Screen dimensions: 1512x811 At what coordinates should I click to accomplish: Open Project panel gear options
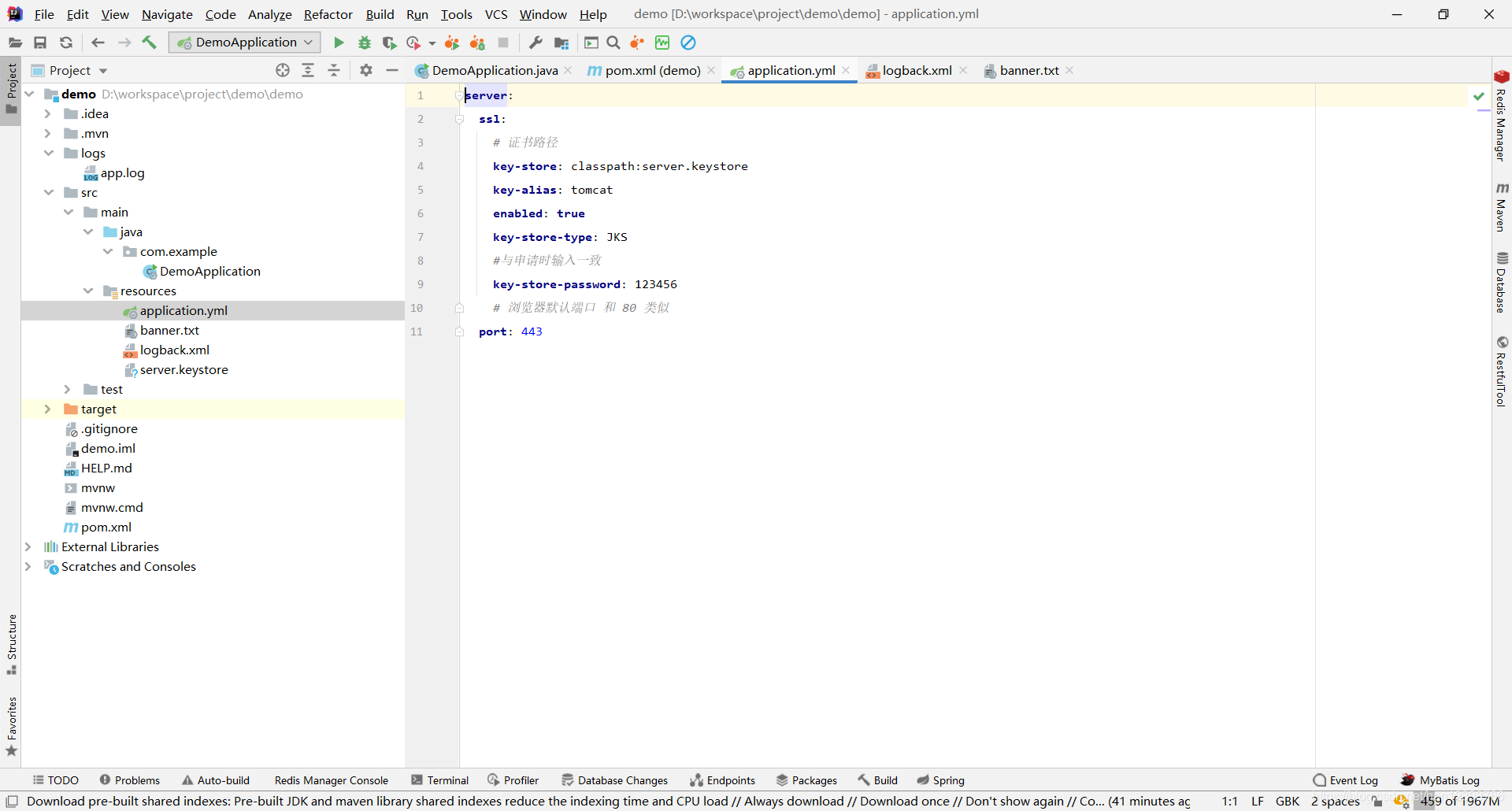click(366, 70)
